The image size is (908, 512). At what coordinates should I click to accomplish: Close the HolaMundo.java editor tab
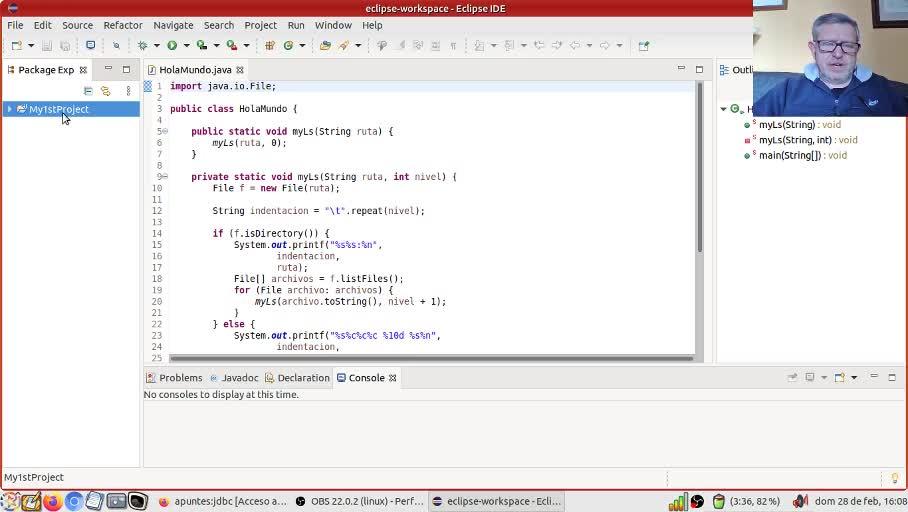pyautogui.click(x=240, y=70)
